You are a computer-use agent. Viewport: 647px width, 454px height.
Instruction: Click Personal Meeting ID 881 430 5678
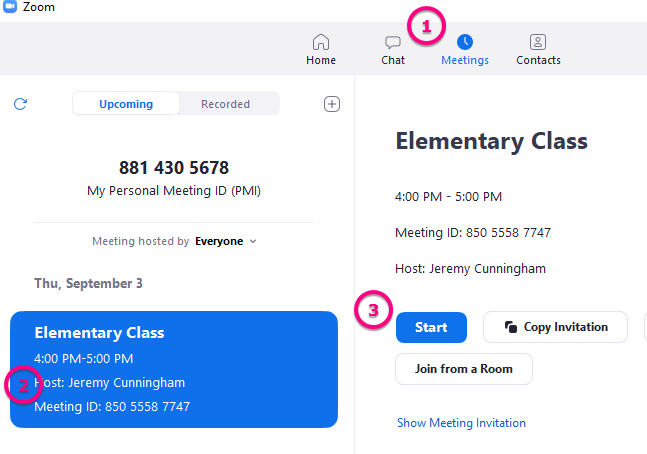coord(174,168)
